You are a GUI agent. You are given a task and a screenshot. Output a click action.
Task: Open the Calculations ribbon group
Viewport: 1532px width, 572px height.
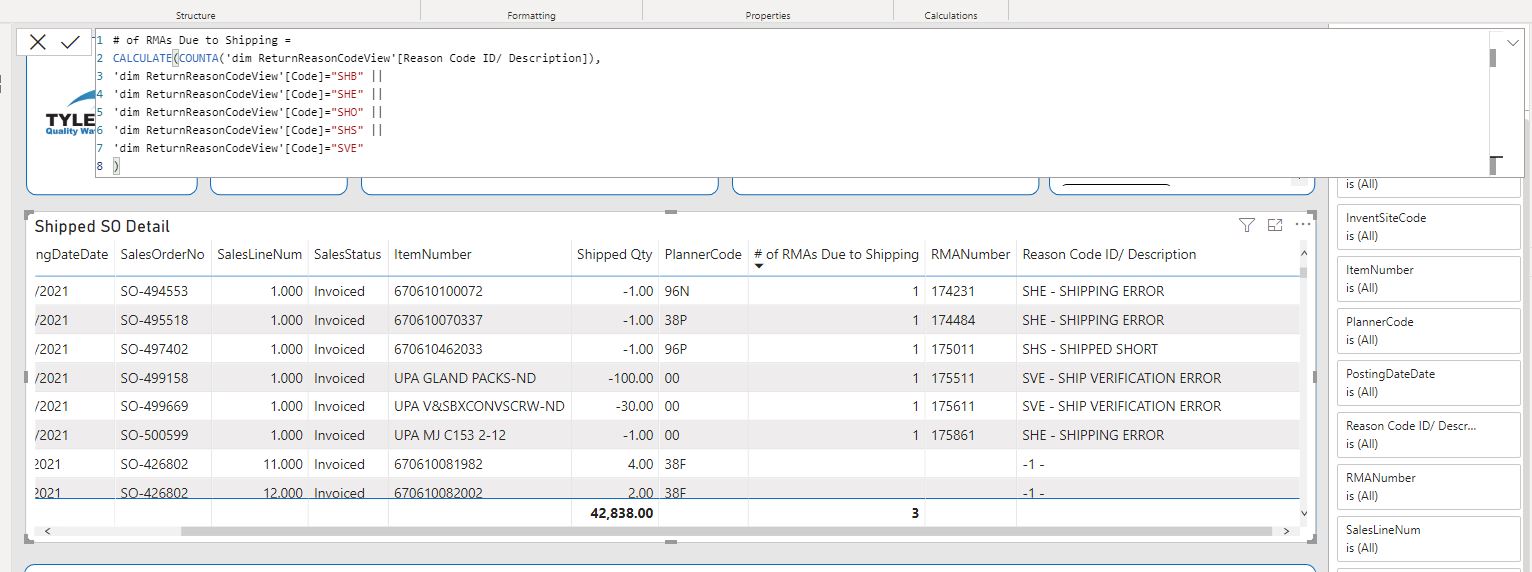pyautogui.click(x=951, y=15)
